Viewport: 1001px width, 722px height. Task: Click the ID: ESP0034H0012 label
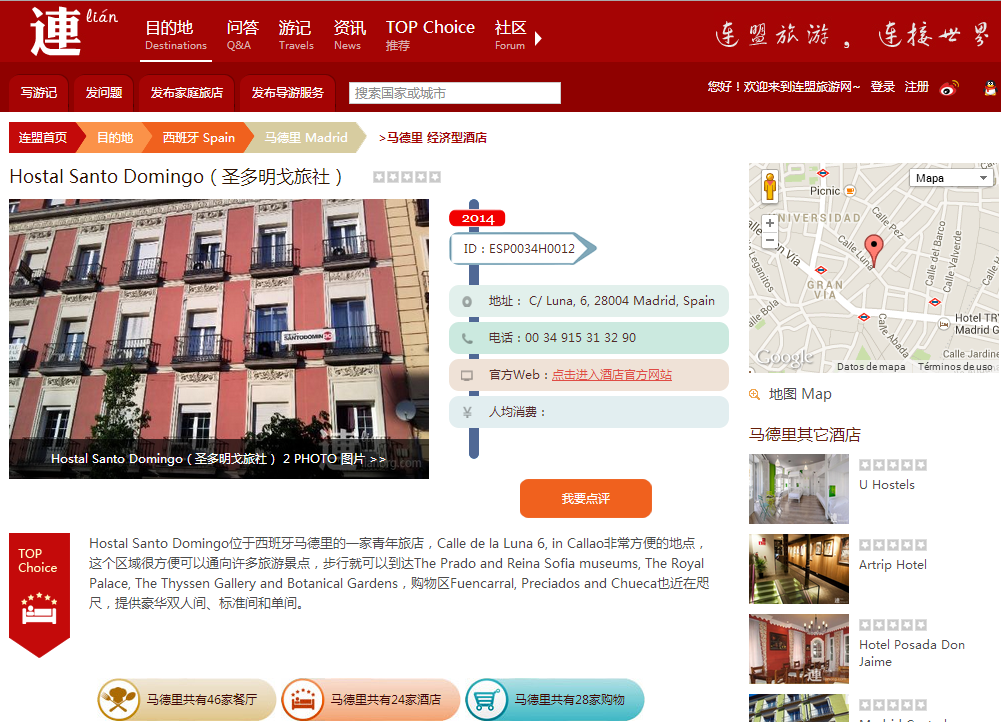519,248
